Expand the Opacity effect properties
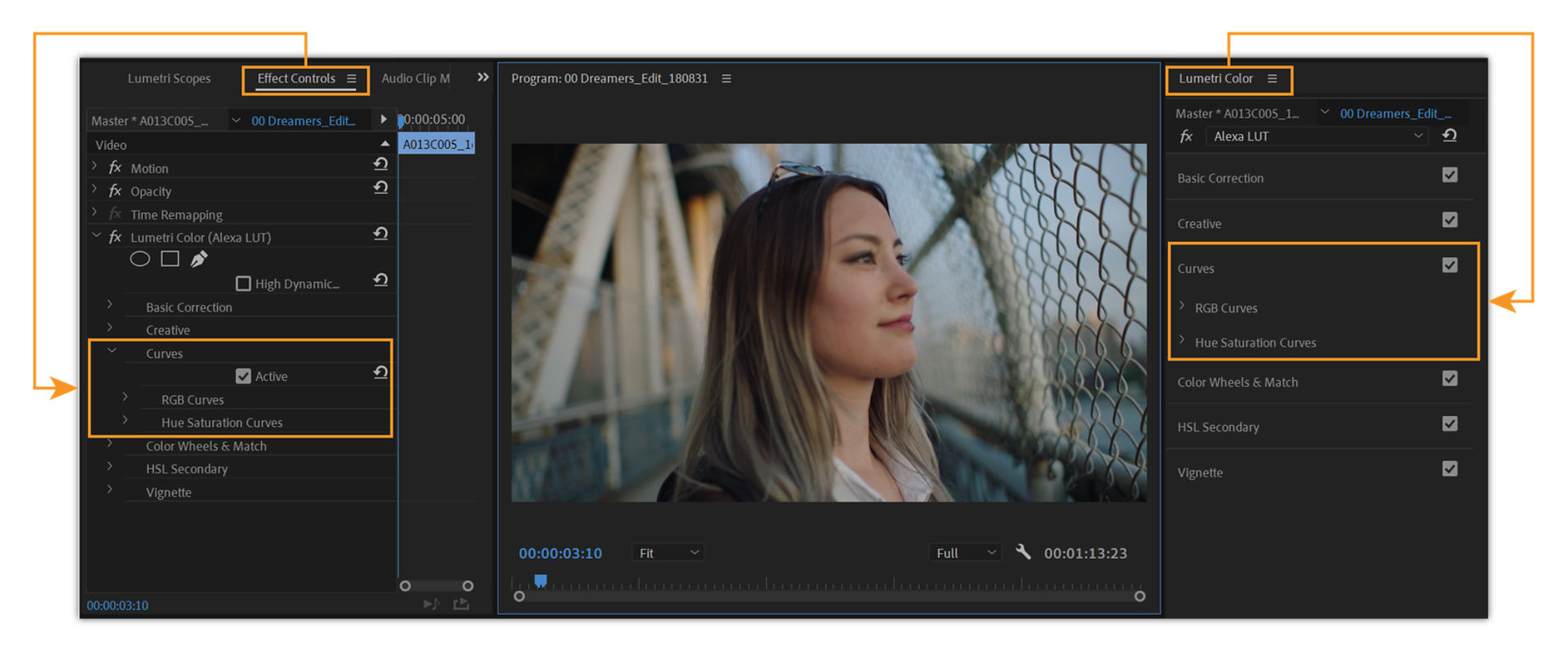 [x=95, y=189]
